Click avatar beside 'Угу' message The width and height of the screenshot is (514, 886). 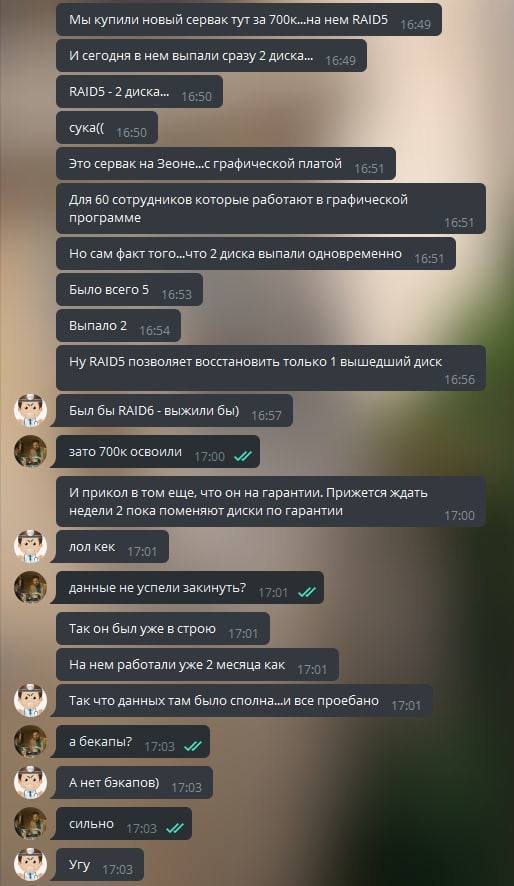[x=30, y=865]
